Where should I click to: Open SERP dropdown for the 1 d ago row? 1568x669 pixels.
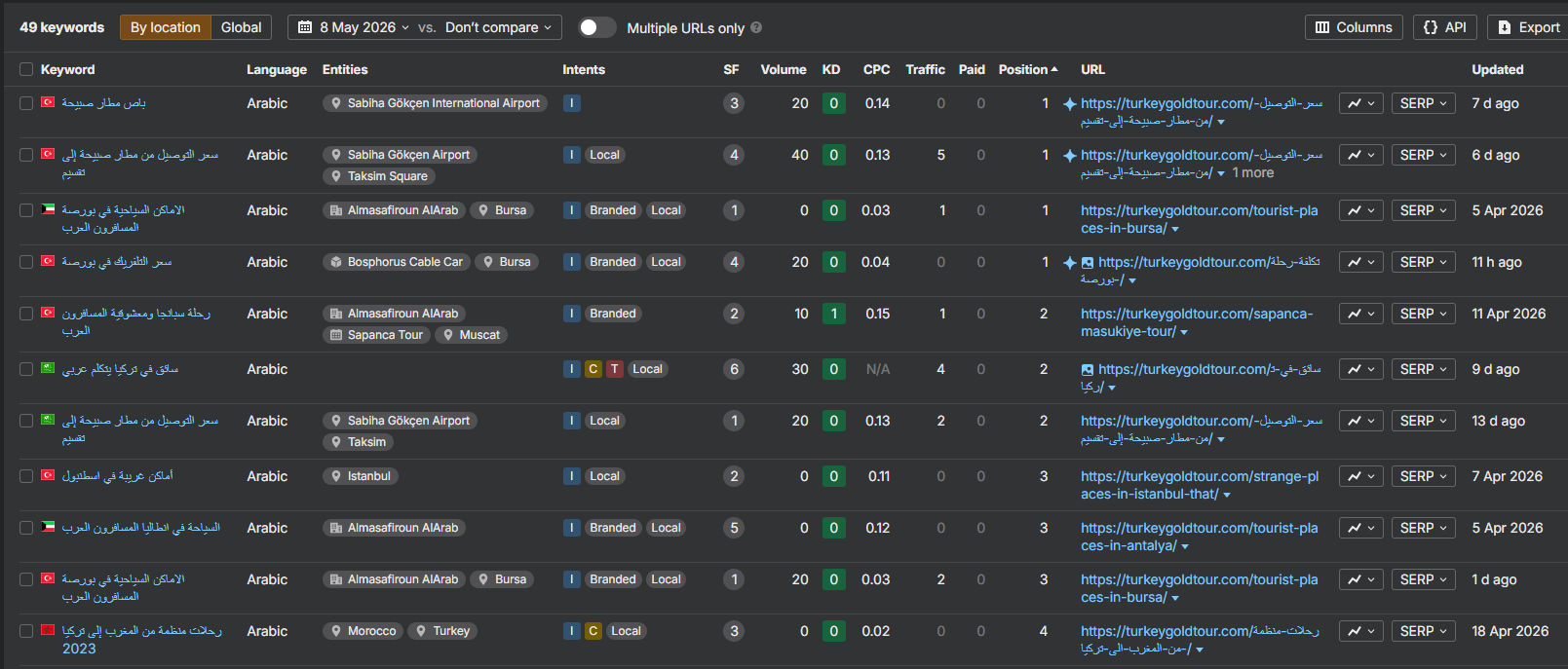(1423, 579)
